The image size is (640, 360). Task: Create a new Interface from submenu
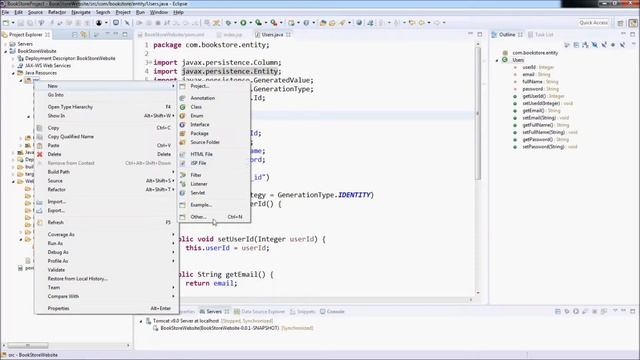coord(214,124)
